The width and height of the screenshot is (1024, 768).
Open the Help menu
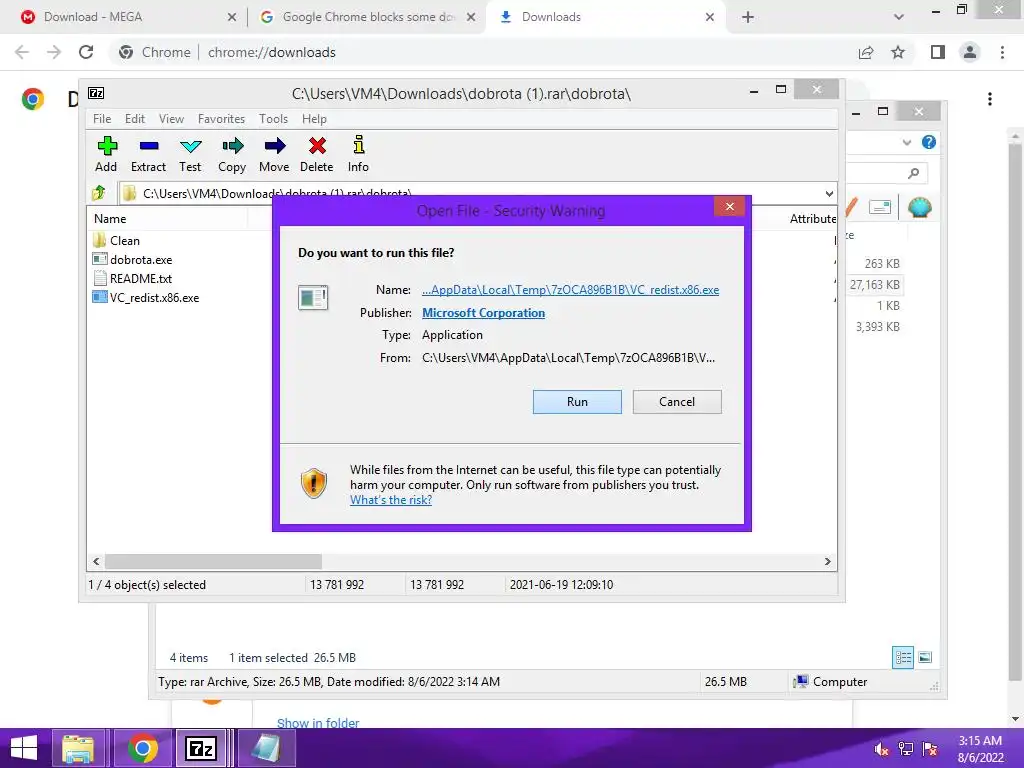pyautogui.click(x=314, y=119)
